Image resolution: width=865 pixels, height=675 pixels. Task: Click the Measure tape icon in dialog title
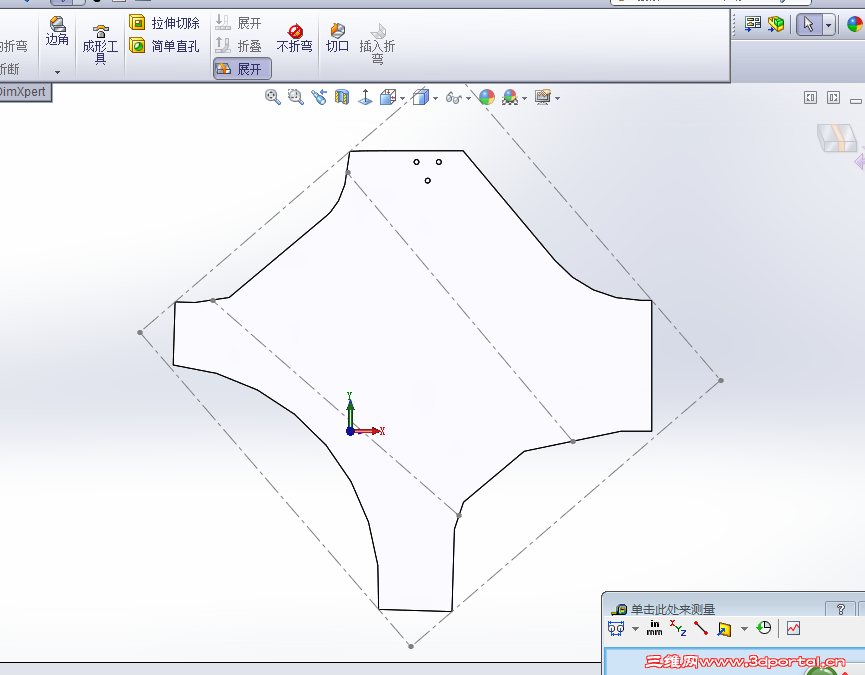pos(620,609)
